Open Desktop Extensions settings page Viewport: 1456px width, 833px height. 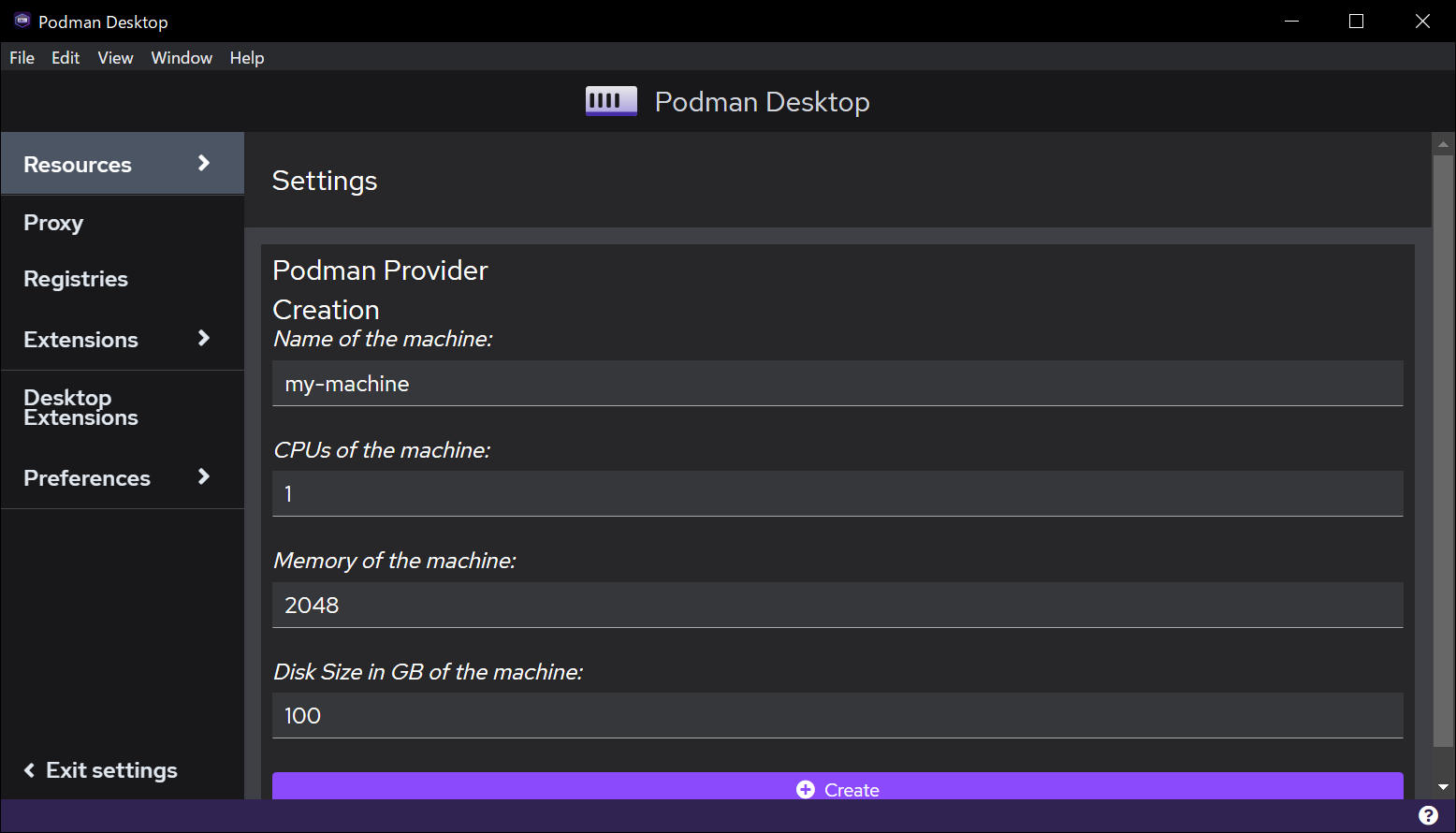(x=80, y=408)
